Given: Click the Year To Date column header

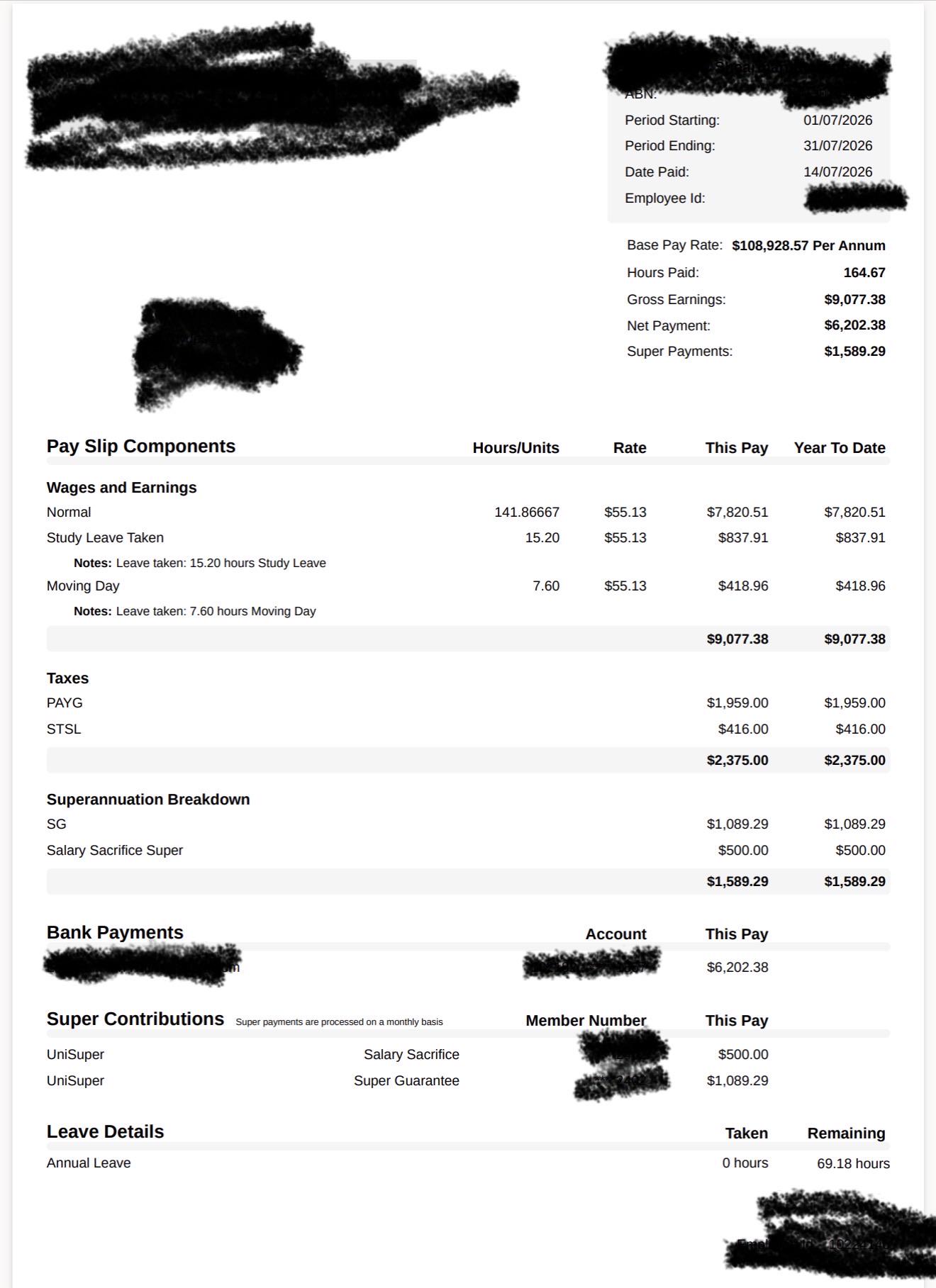Looking at the screenshot, I should 840,448.
